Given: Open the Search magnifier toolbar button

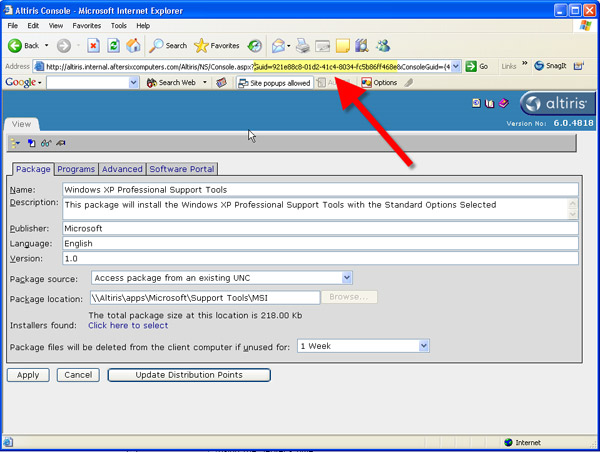Looking at the screenshot, I should [x=168, y=46].
